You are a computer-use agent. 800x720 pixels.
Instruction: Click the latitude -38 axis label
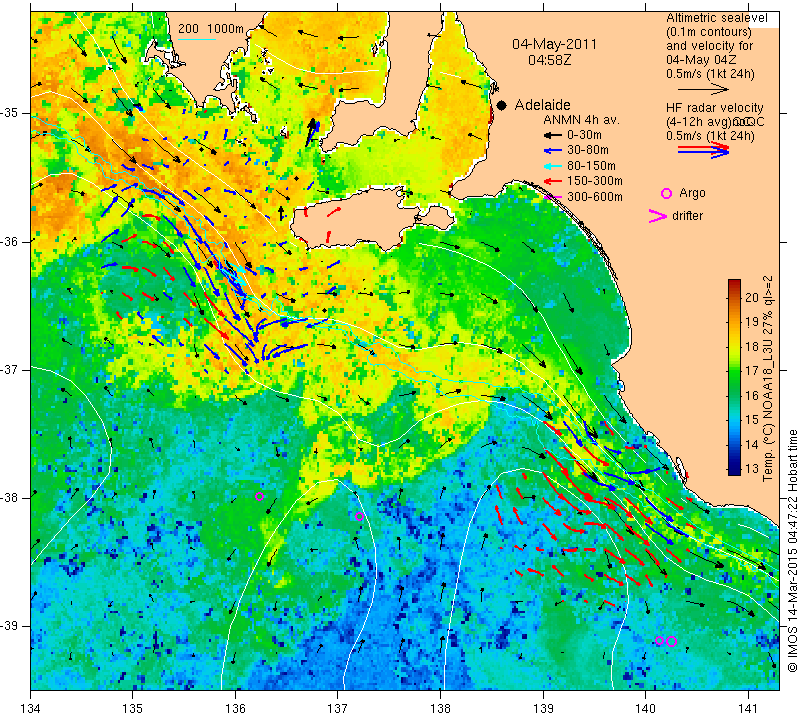point(9,498)
